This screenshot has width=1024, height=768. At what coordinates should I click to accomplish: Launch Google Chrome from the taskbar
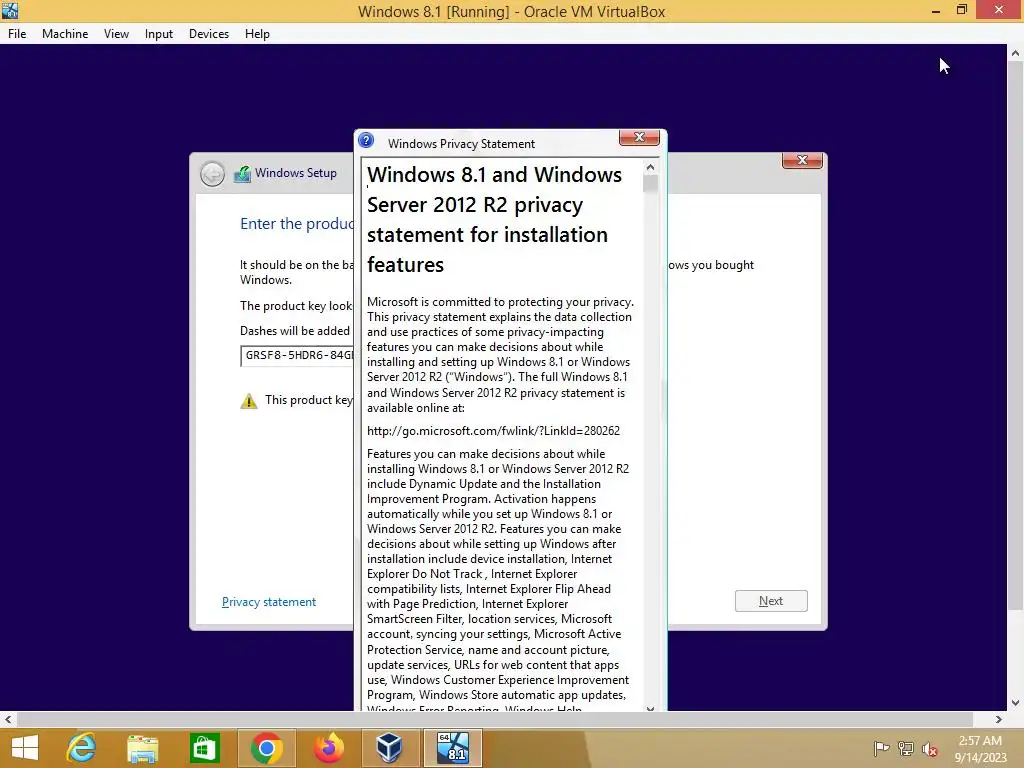click(x=266, y=748)
